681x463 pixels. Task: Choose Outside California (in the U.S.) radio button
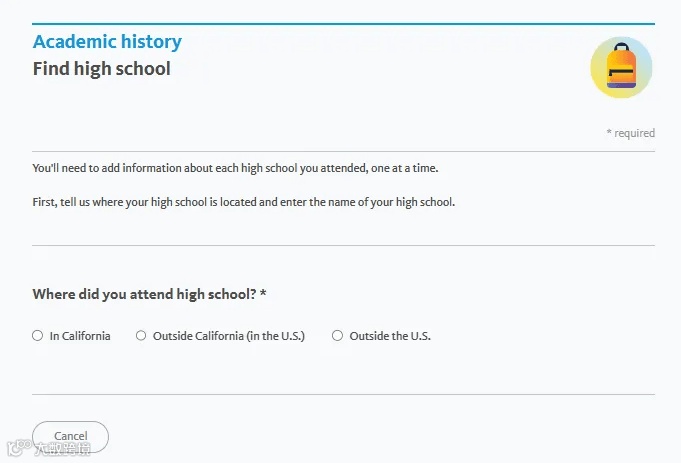pyautogui.click(x=141, y=336)
